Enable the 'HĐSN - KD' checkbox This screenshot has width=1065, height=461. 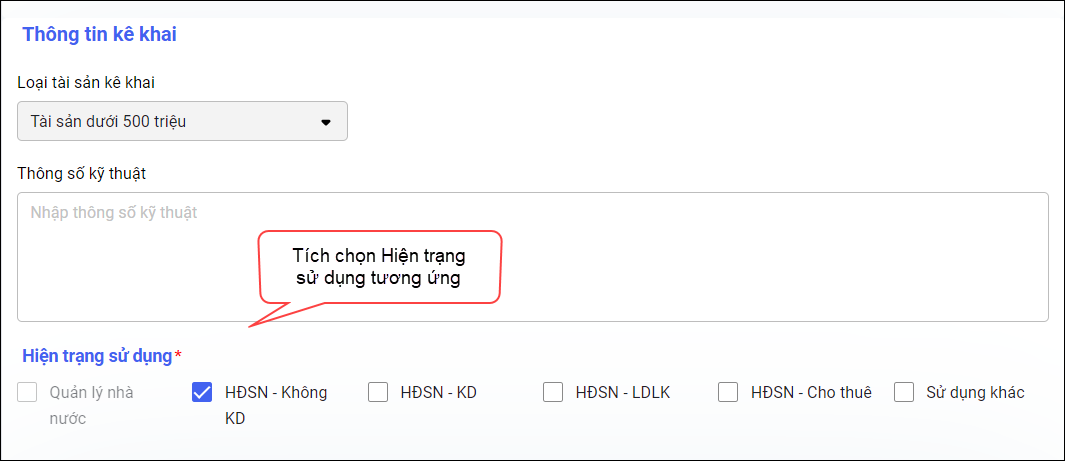coord(378,392)
